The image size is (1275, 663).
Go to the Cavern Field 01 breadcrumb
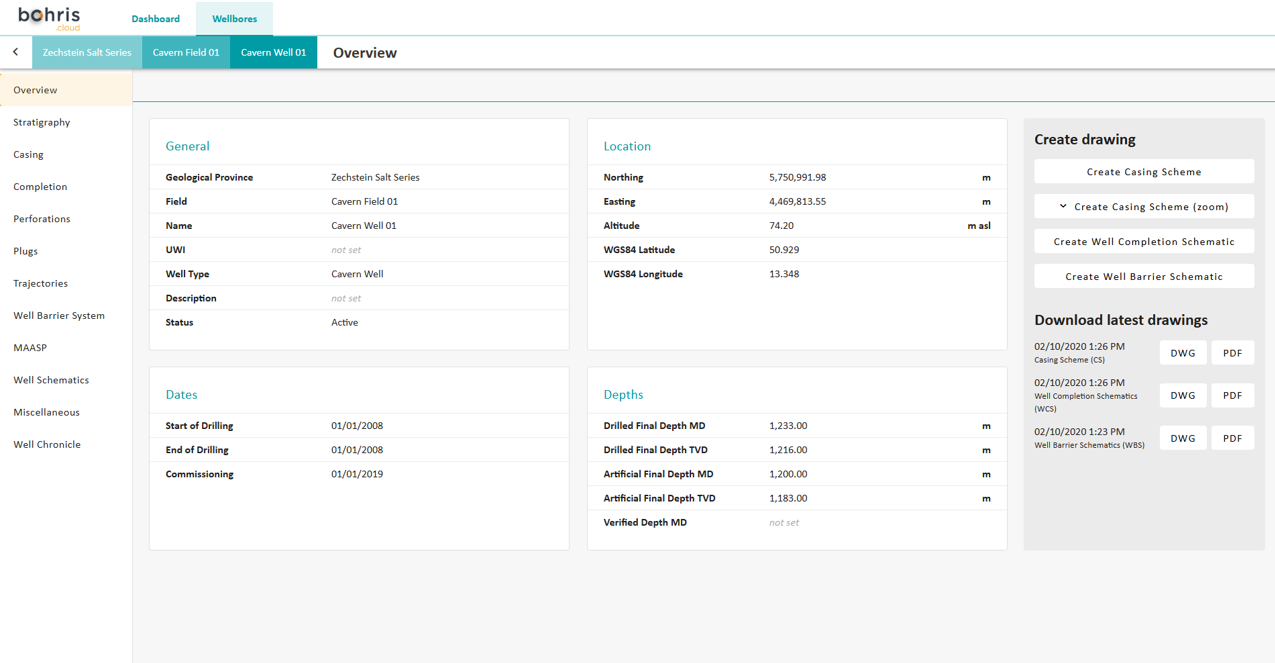pos(186,52)
